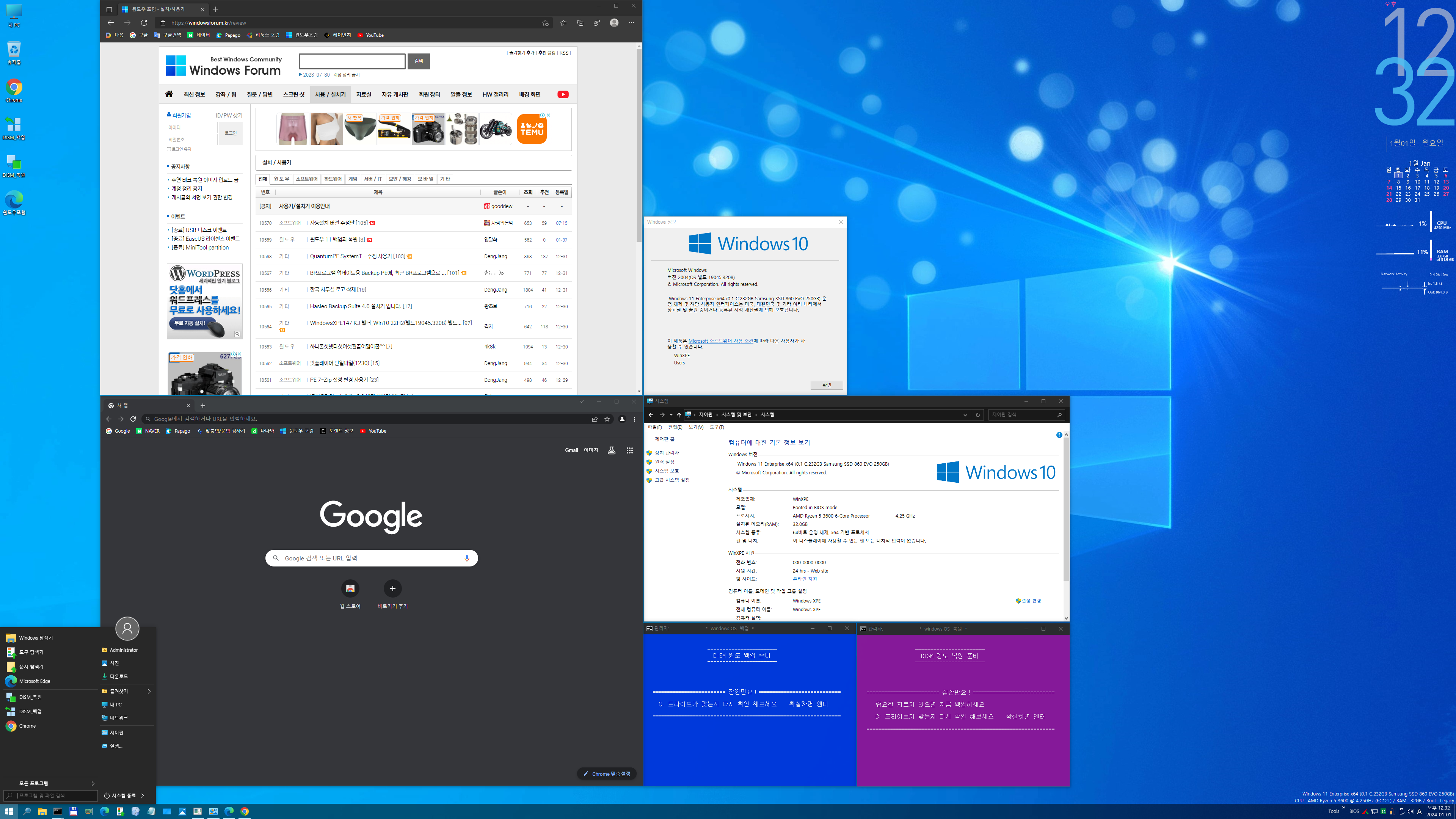Viewport: 1456px width, 819px height.
Task: Check the 로그인 유지 checkbox
Action: pyautogui.click(x=168, y=149)
